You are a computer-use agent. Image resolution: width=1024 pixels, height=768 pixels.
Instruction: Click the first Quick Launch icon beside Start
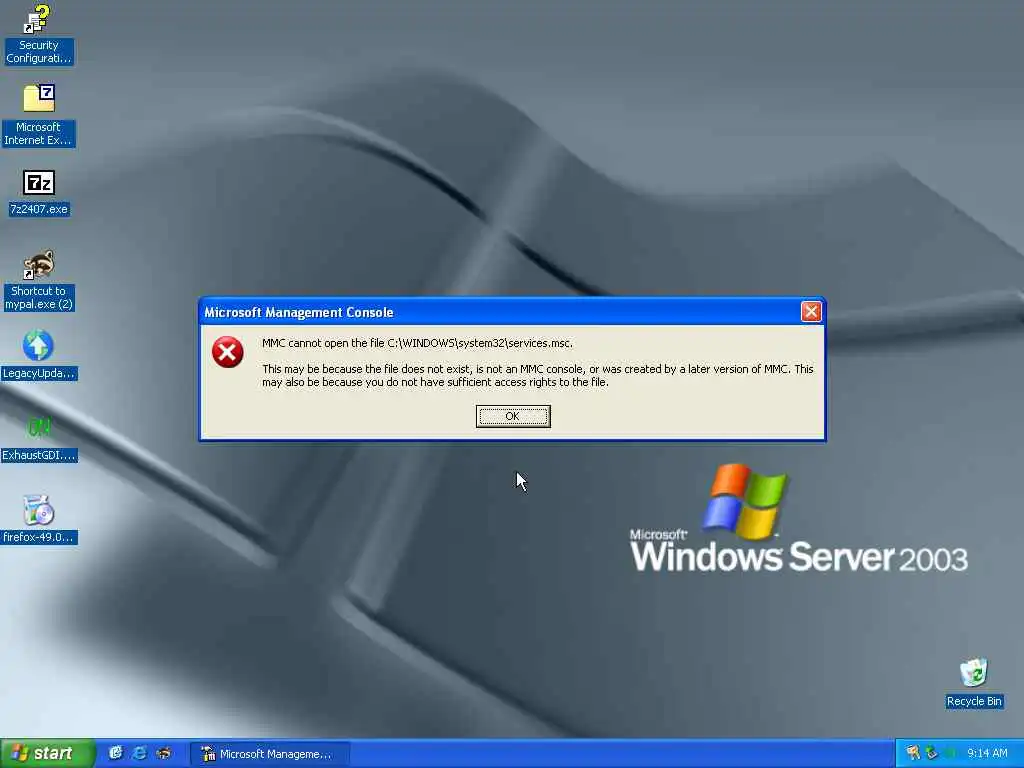[x=116, y=753]
